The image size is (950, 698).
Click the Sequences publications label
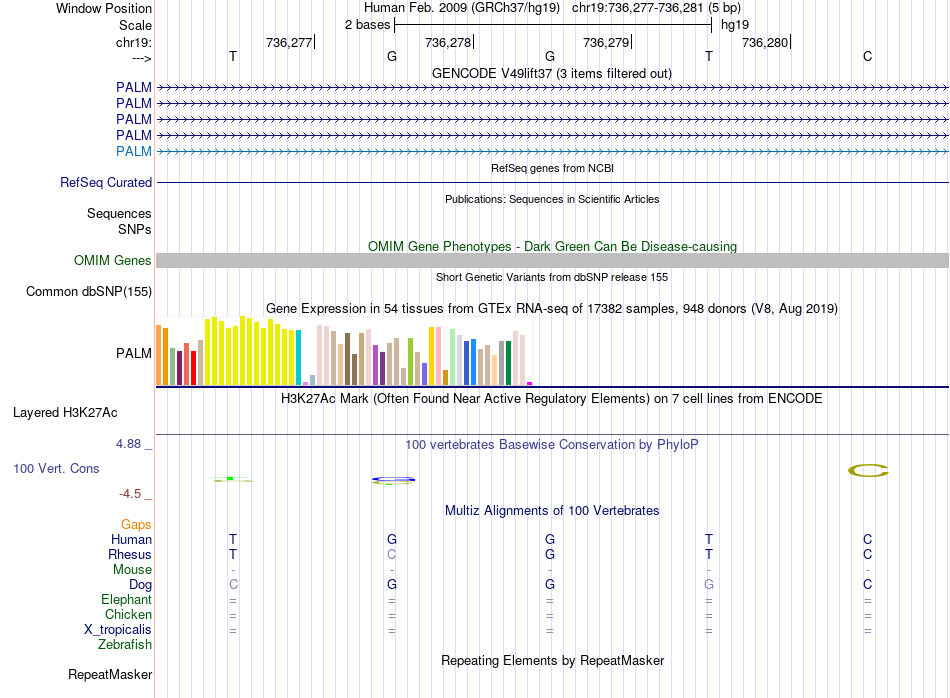coord(119,213)
